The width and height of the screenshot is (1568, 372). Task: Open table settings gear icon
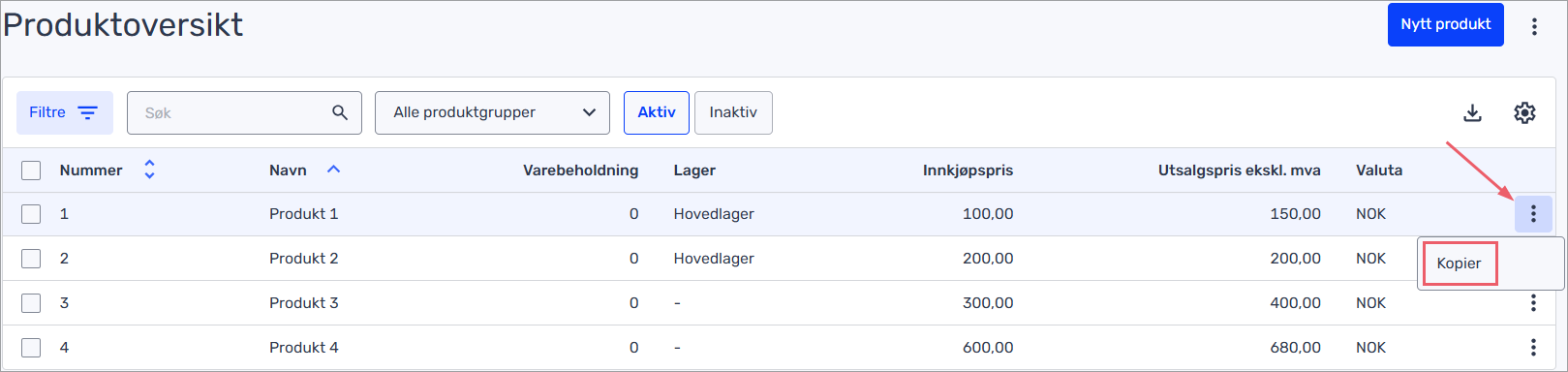[x=1524, y=112]
